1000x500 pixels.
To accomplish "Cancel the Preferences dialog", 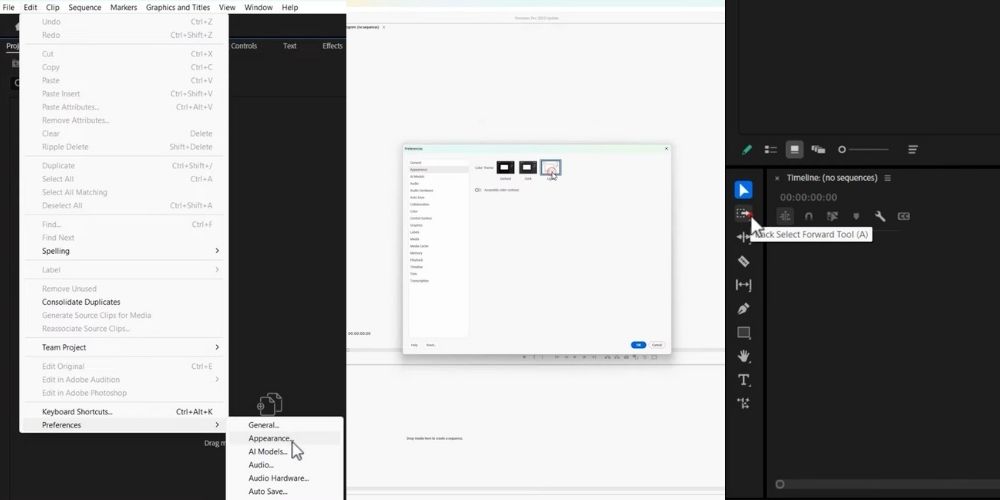I will click(657, 345).
